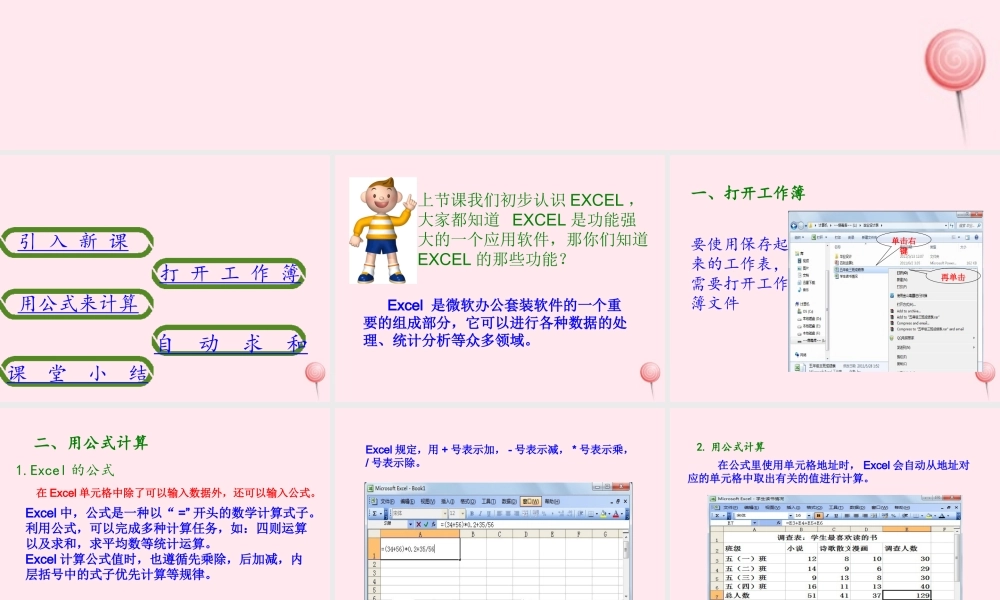Open the file explorer screenshot on 打开工作簿 slide

tap(885, 291)
